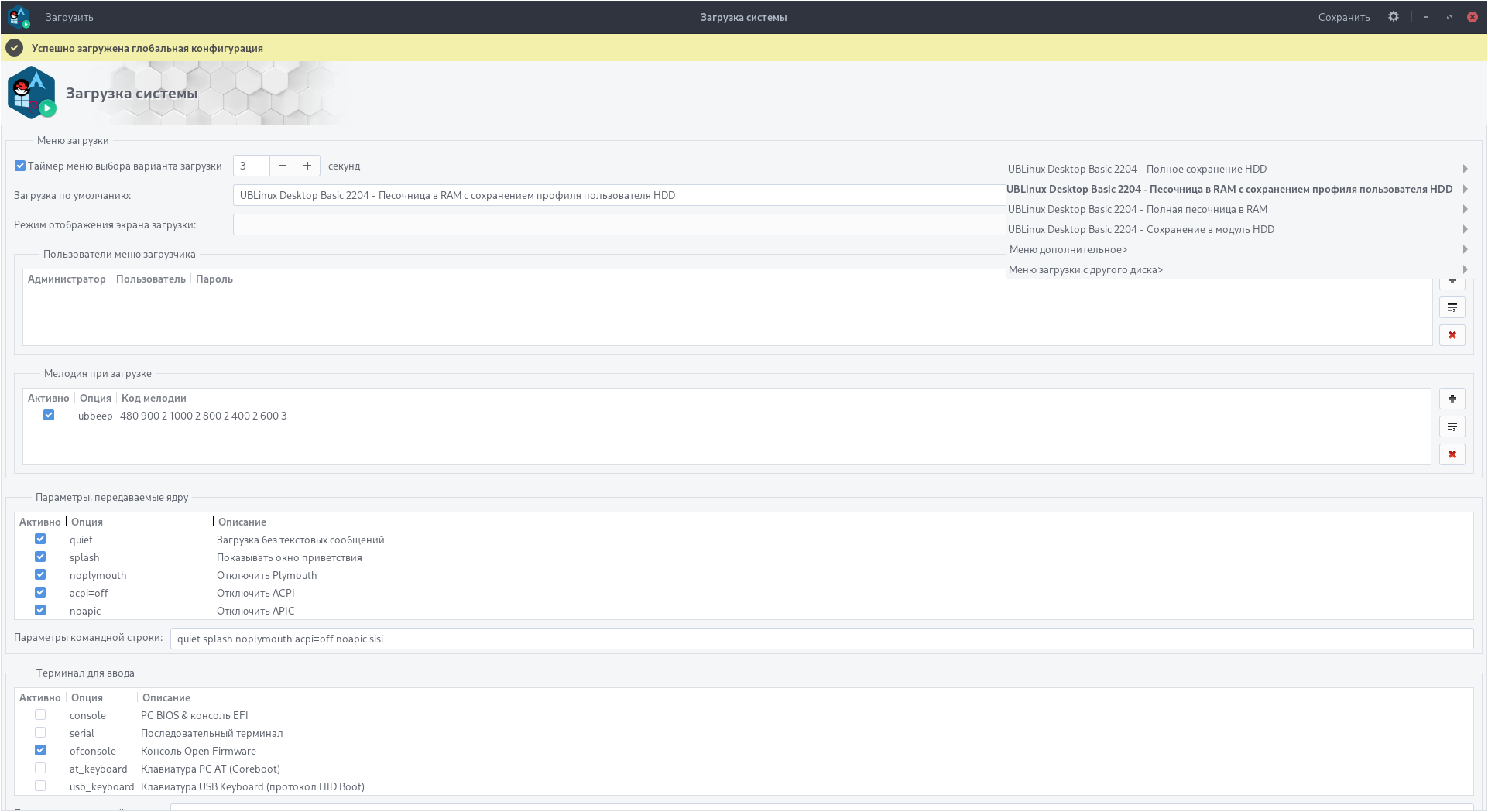Click the 'Загрузить' button
This screenshot has height=812, width=1488.
pyautogui.click(x=70, y=17)
